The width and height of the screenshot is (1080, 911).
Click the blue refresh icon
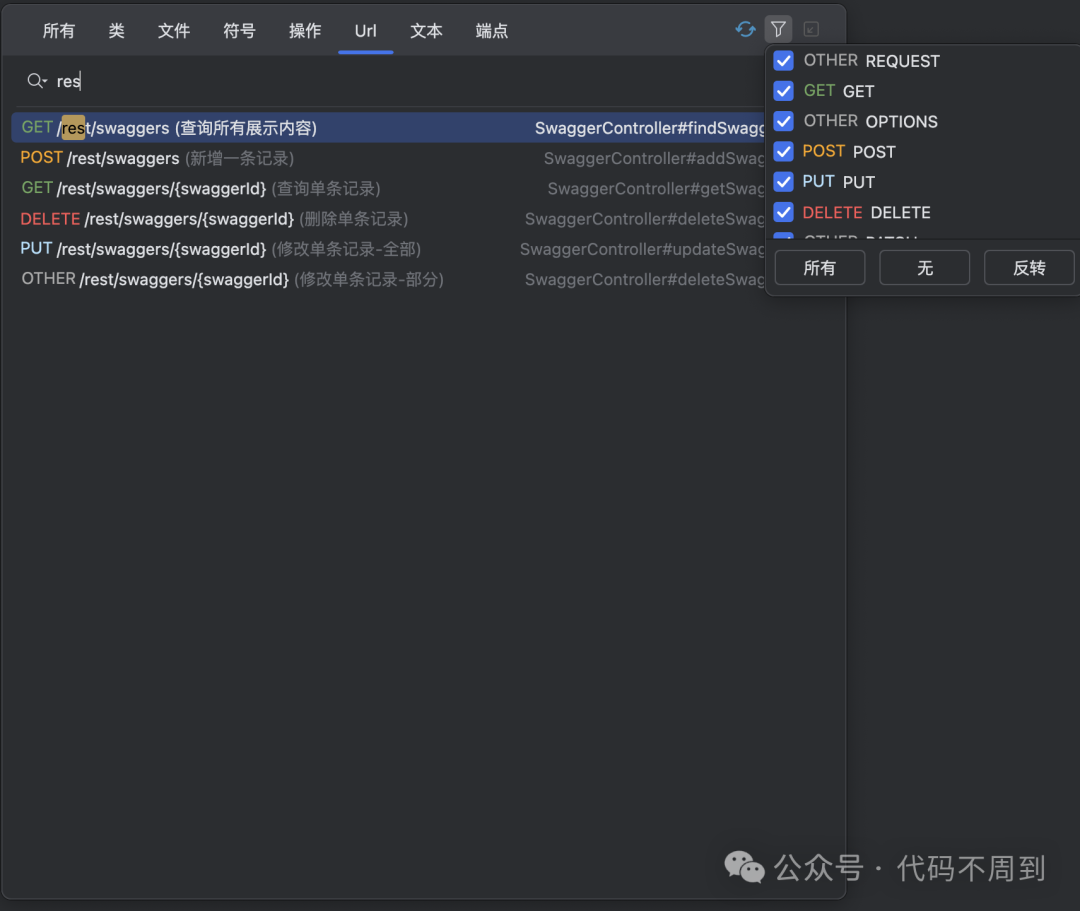(x=745, y=29)
